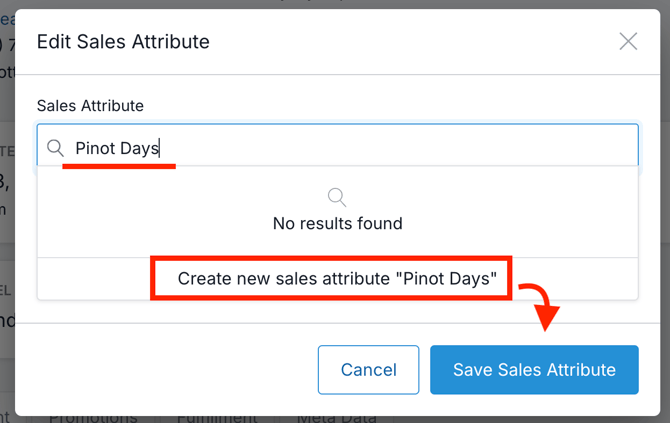
Task: Click the 'No results found' message
Action: [338, 224]
